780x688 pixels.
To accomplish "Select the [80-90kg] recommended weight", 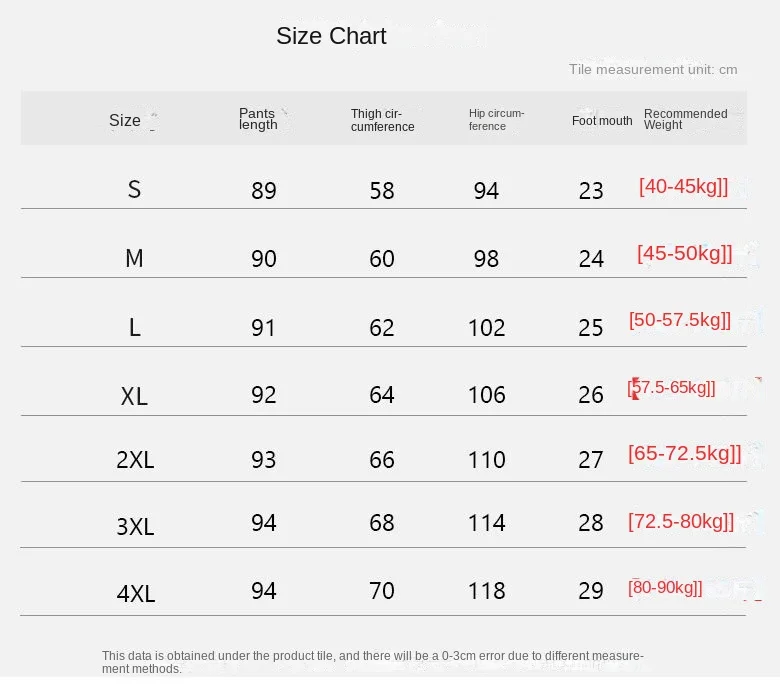I will [665, 587].
